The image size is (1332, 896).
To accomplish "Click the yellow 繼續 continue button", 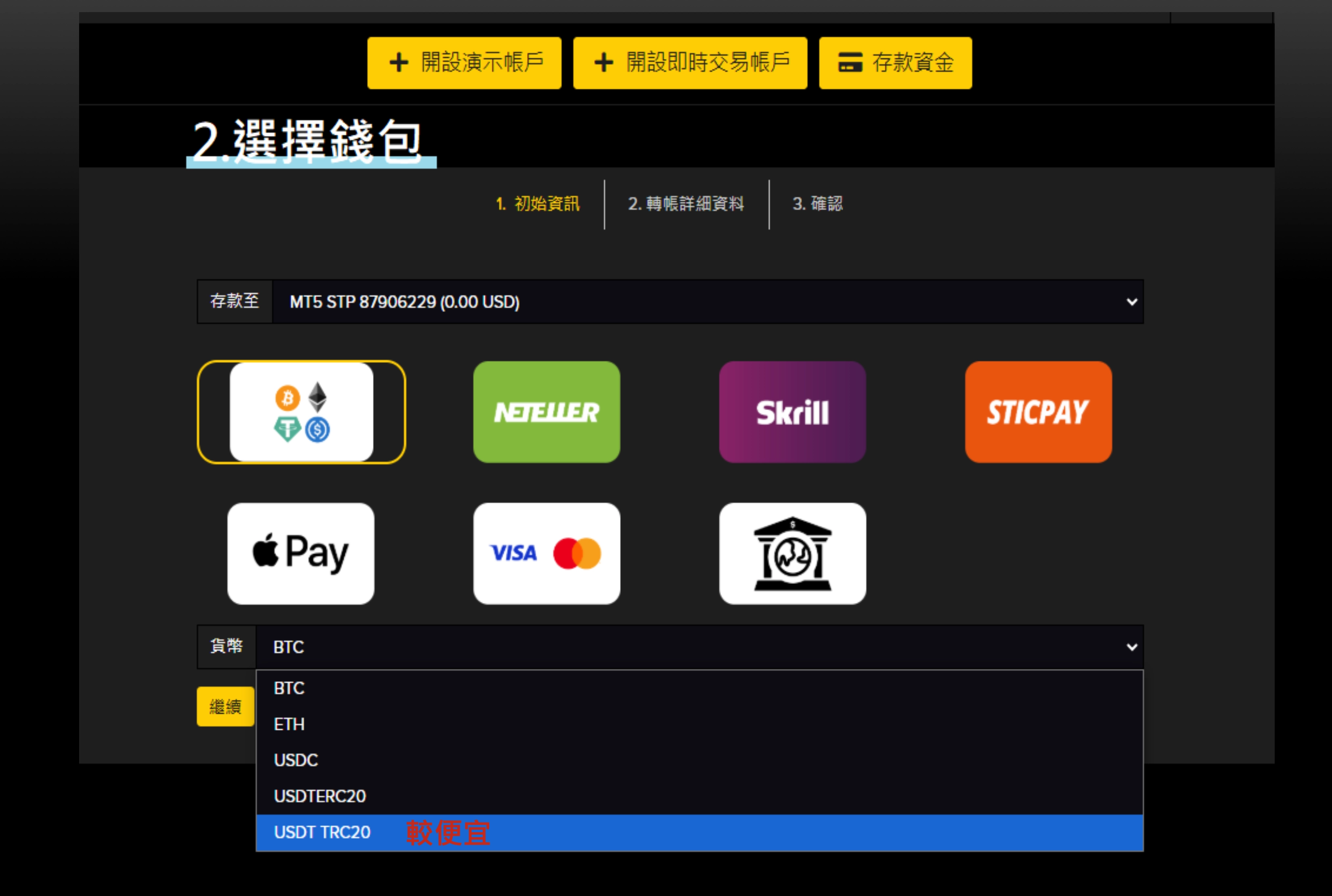I will click(x=225, y=706).
